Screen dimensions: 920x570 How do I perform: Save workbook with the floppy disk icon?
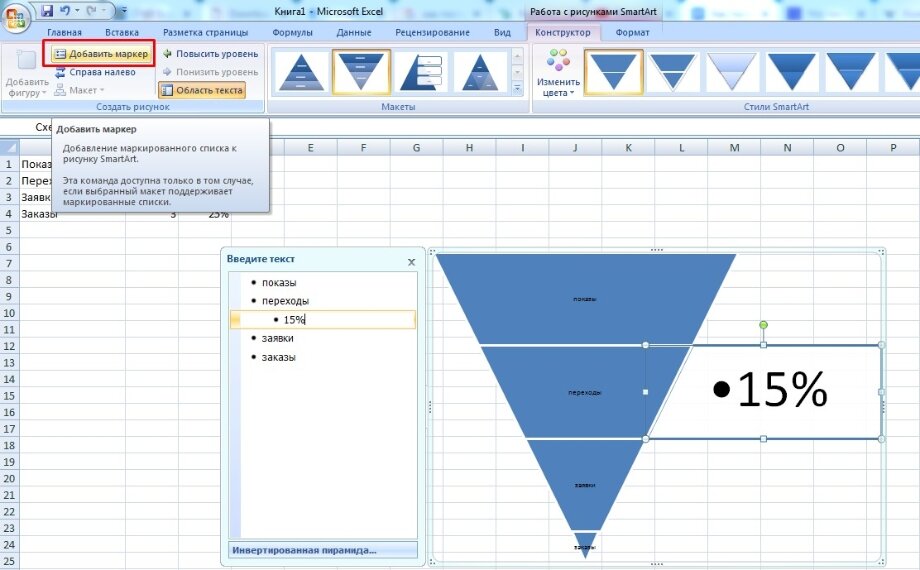[47, 11]
